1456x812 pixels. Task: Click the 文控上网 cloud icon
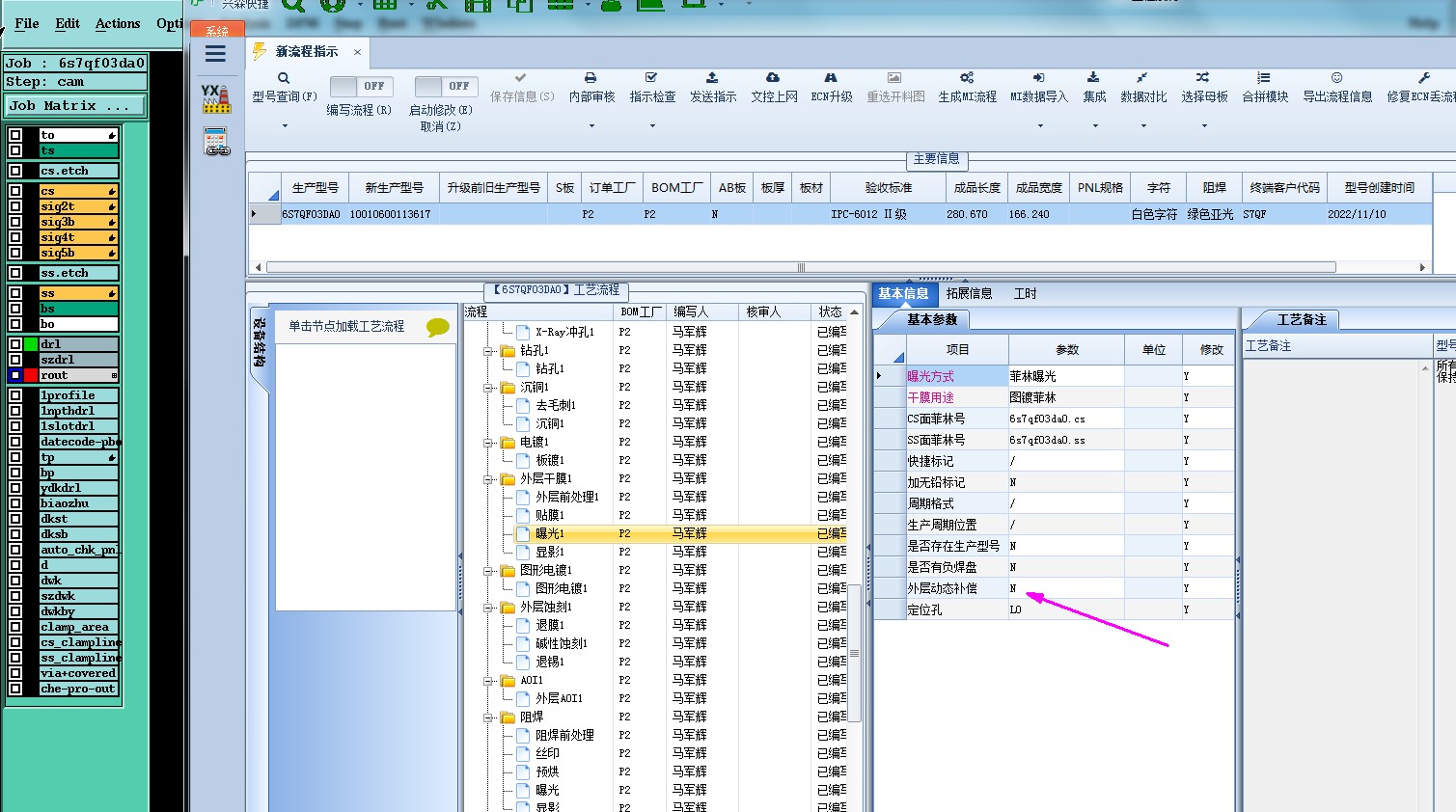tap(773, 77)
